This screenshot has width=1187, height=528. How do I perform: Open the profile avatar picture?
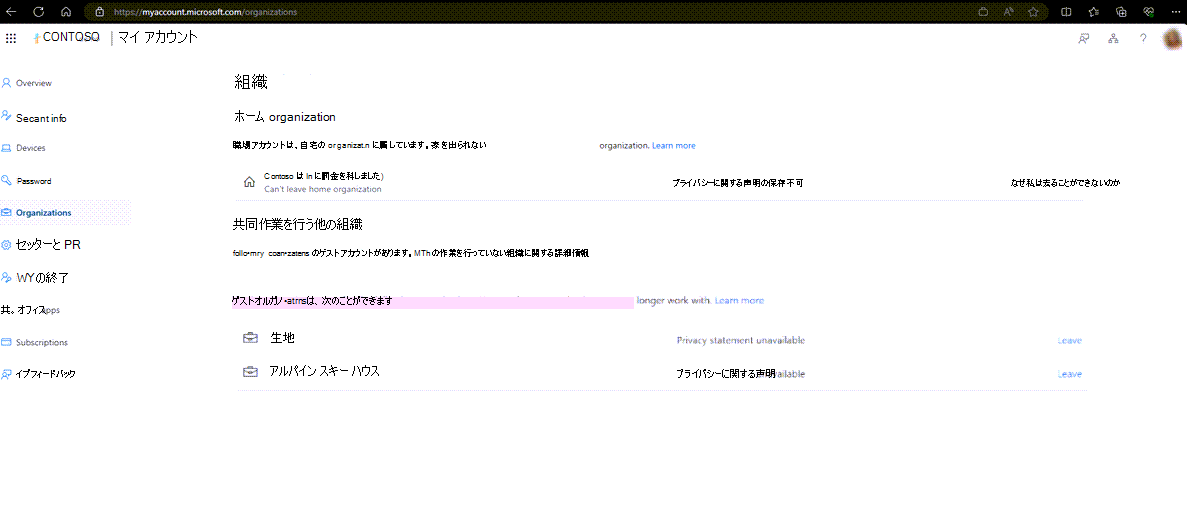tap(1172, 39)
